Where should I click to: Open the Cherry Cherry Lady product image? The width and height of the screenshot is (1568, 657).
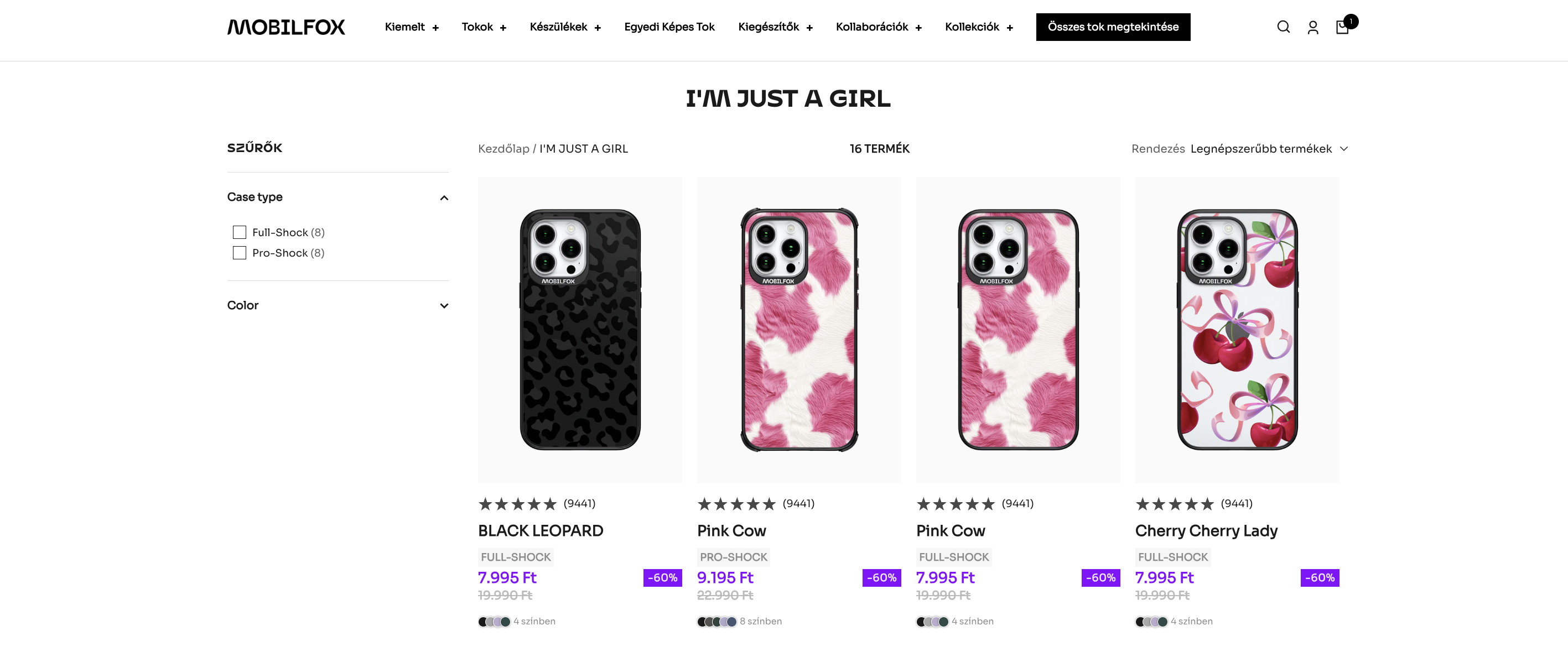click(1236, 330)
